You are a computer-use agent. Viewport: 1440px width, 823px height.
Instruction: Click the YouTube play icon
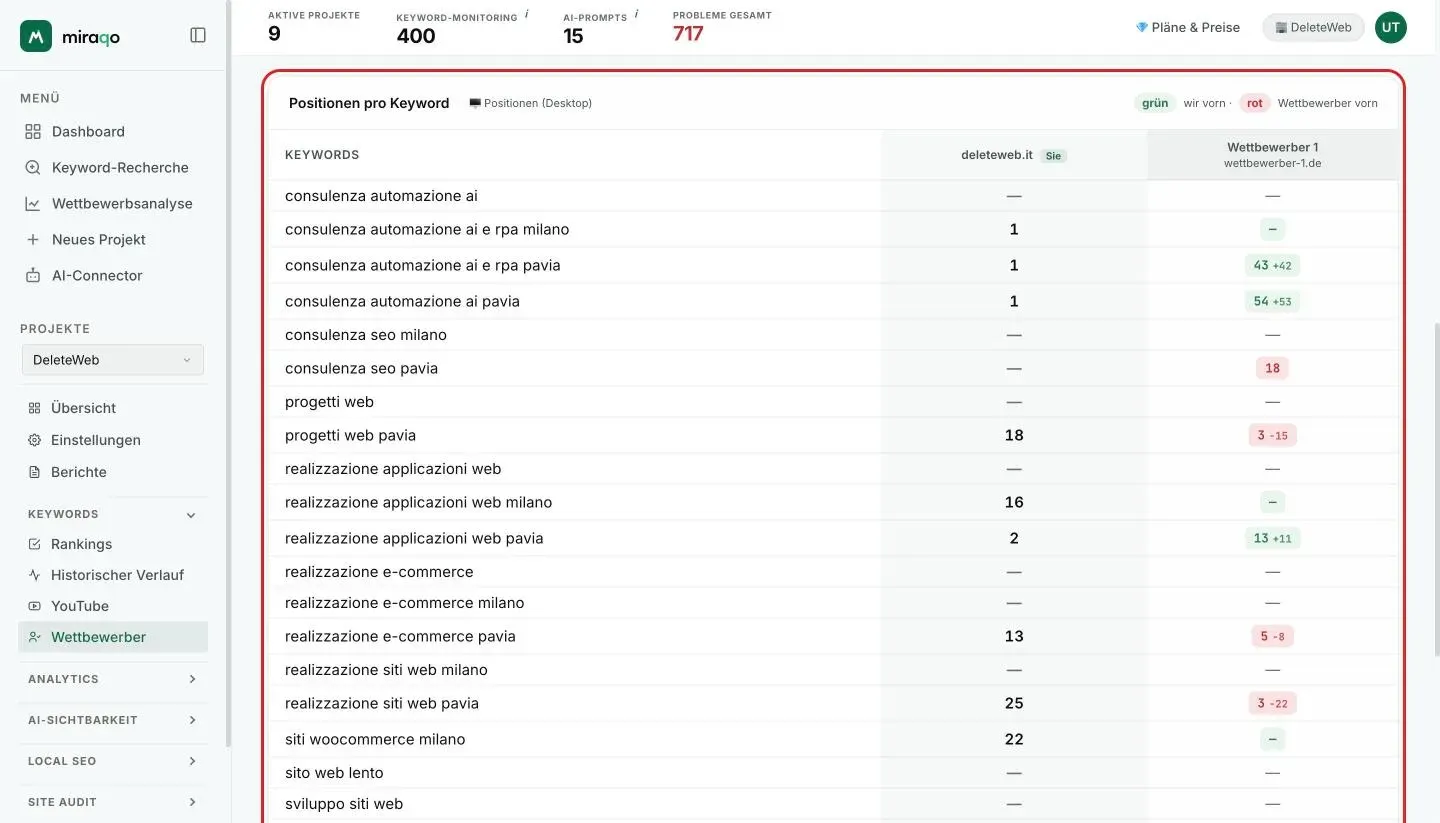click(x=35, y=606)
